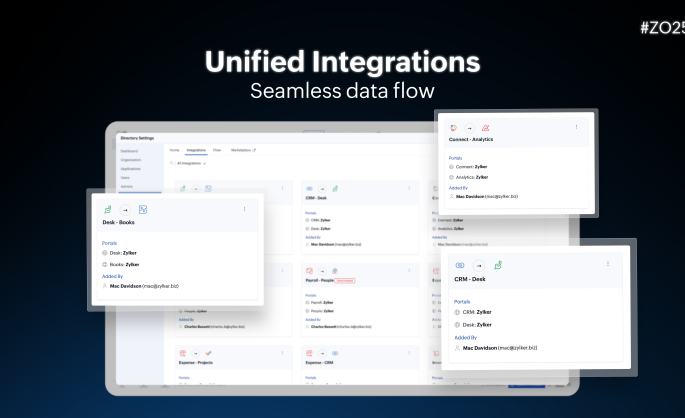Open the Marketplace external link tab

pos(243,150)
